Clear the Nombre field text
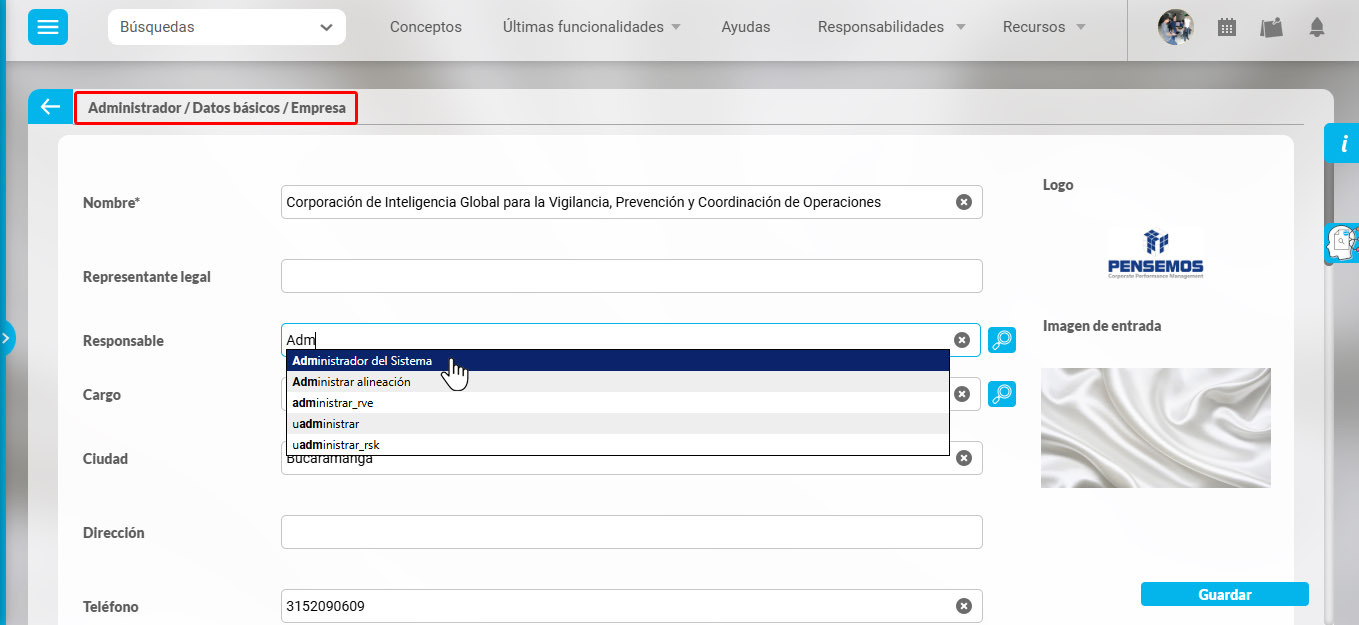The width and height of the screenshot is (1359, 625). pyautogui.click(x=963, y=202)
